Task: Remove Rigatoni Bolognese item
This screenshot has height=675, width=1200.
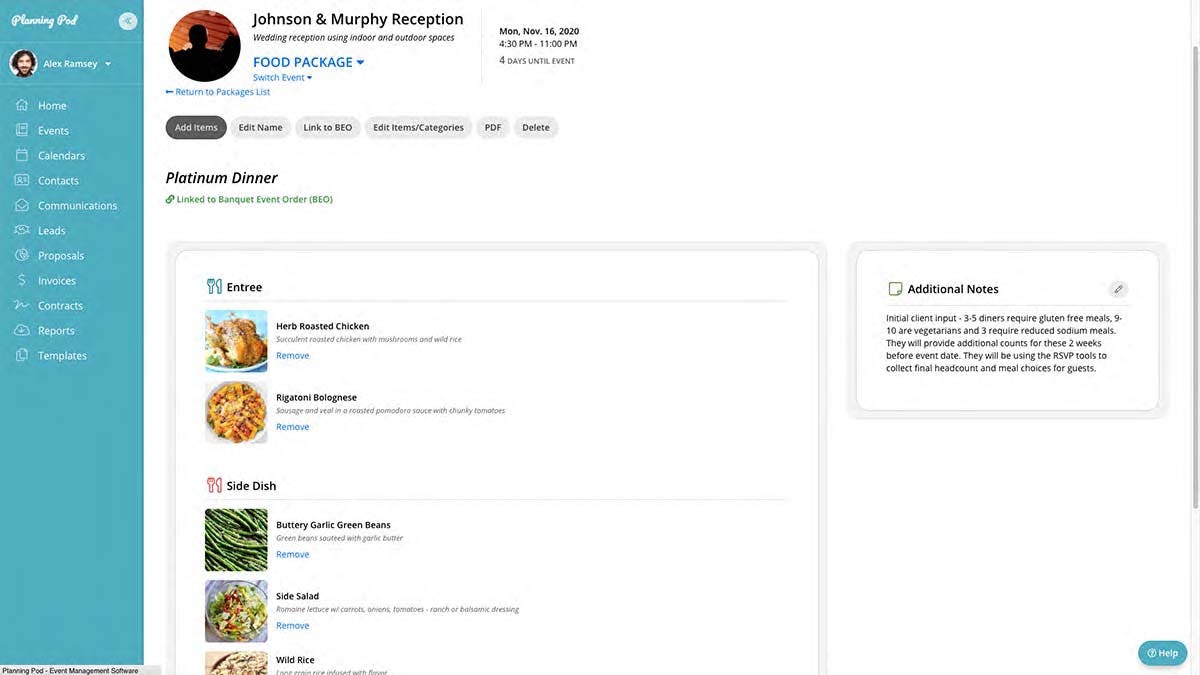Action: click(293, 427)
